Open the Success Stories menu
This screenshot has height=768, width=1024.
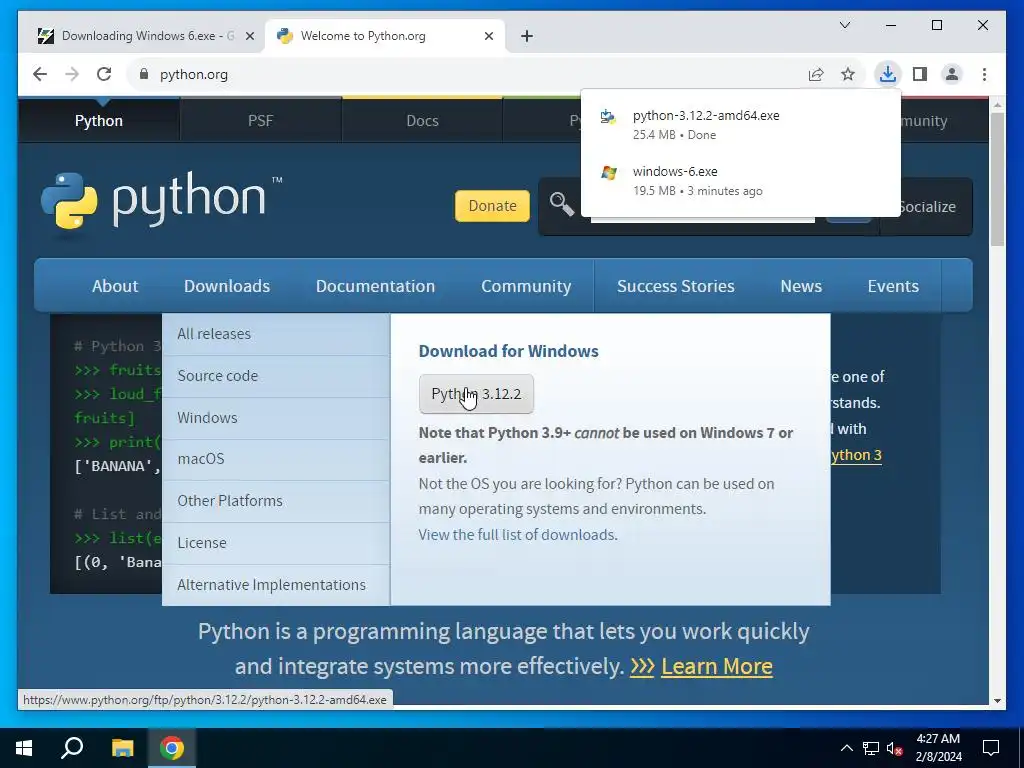click(x=675, y=286)
